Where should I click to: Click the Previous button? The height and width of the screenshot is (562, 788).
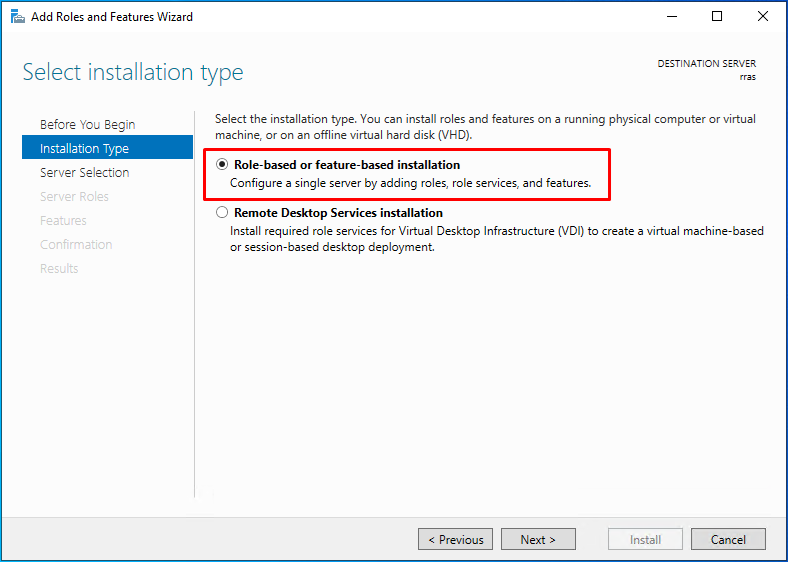455,539
